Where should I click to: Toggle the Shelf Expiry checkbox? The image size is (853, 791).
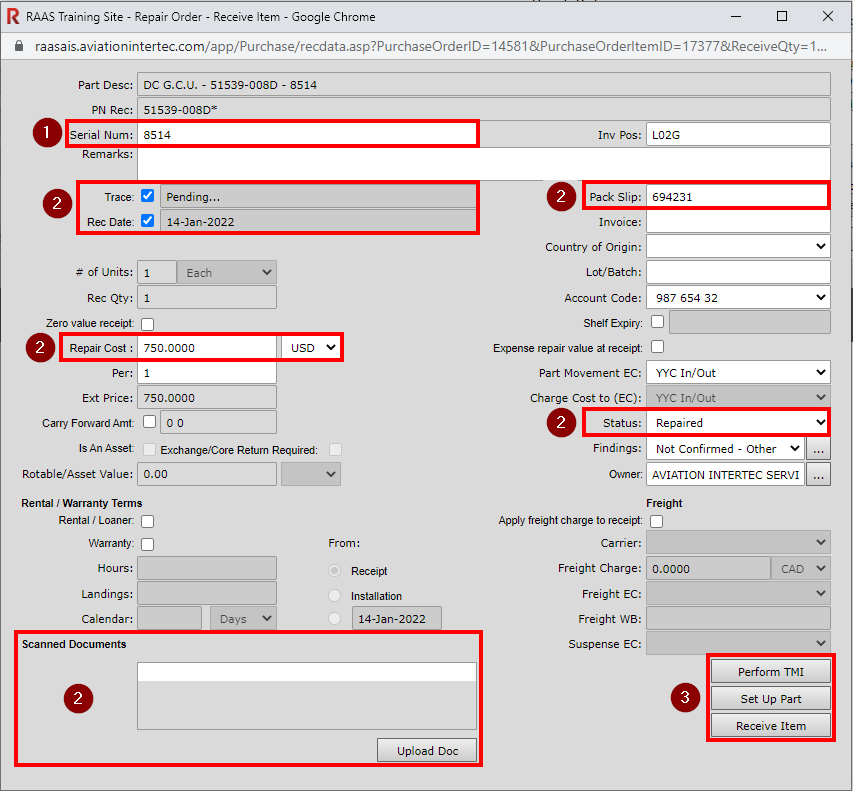click(657, 322)
